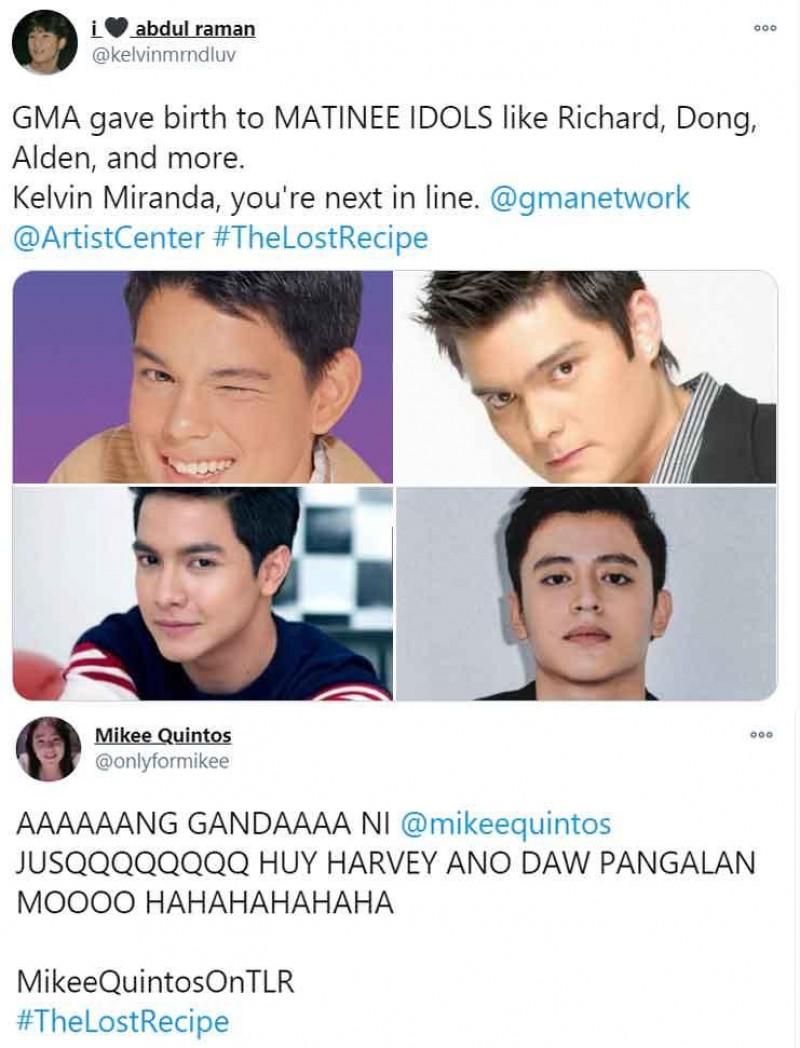800x1048 pixels.
Task: Open #TheLostRecipe hashtag in second tweet
Action: point(122,1022)
